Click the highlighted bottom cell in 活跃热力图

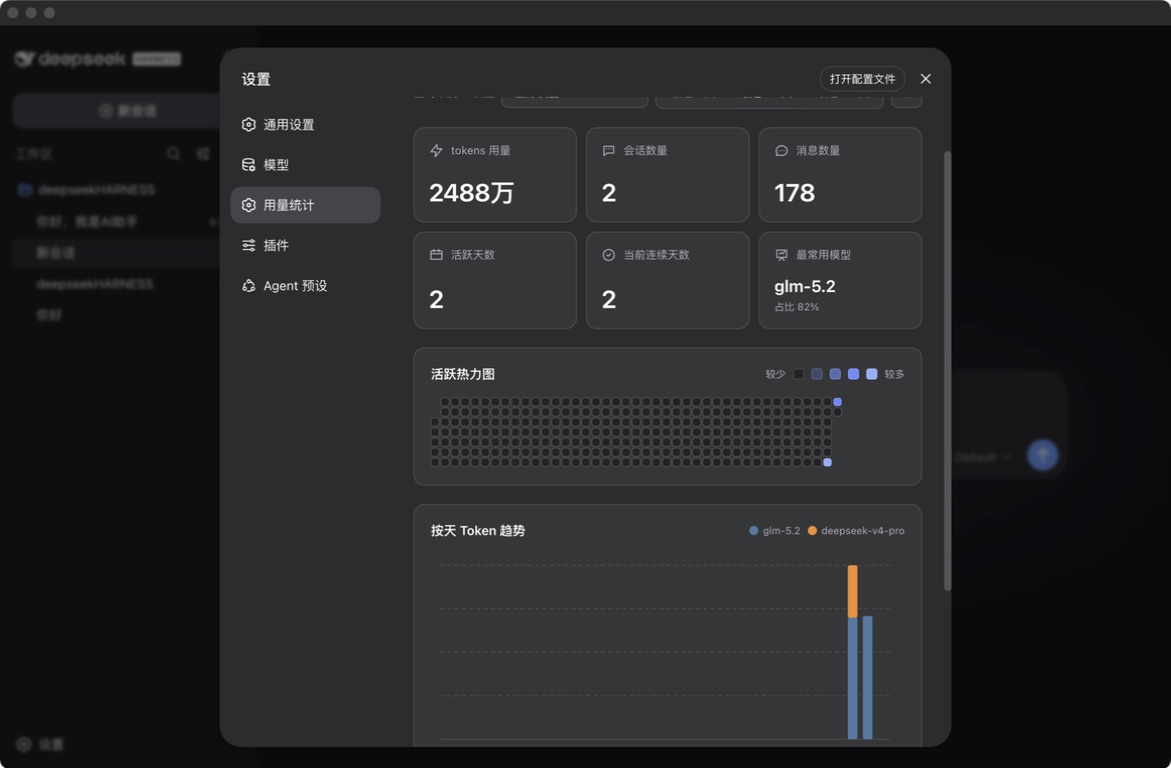pos(827,462)
